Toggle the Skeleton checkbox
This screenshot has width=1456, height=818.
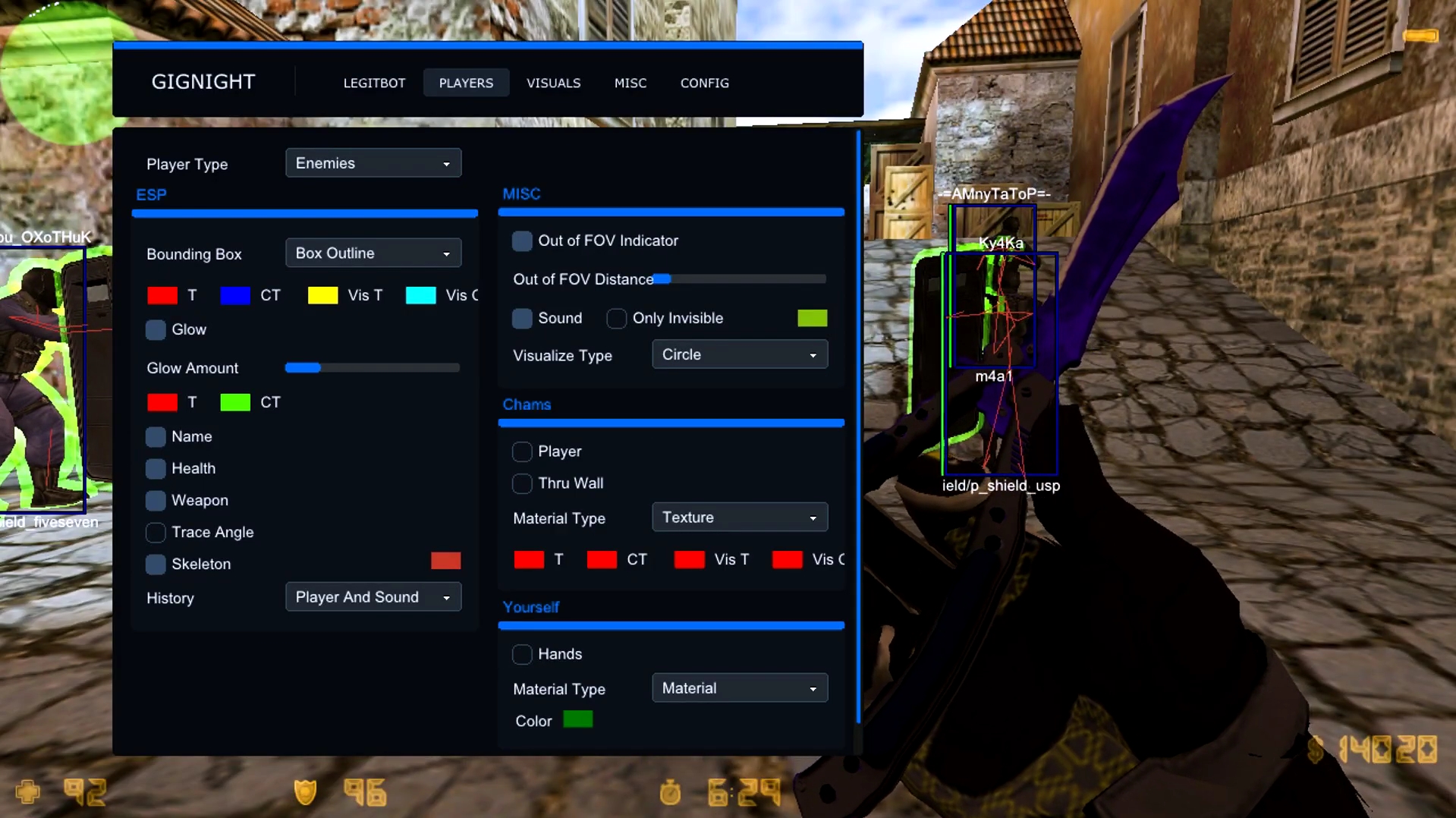tap(156, 564)
